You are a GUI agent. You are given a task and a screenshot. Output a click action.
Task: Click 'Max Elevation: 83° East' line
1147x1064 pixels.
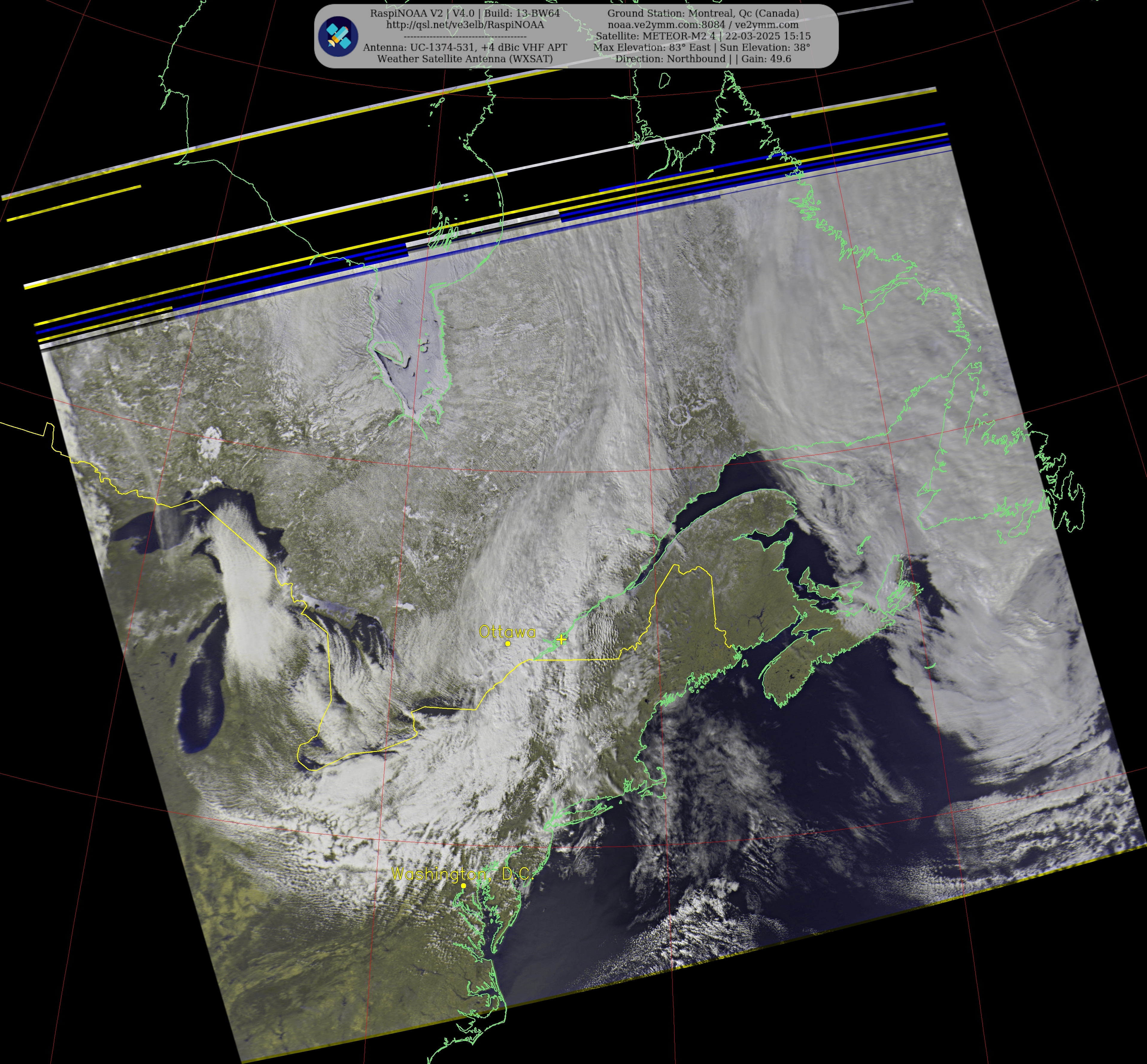(x=702, y=47)
